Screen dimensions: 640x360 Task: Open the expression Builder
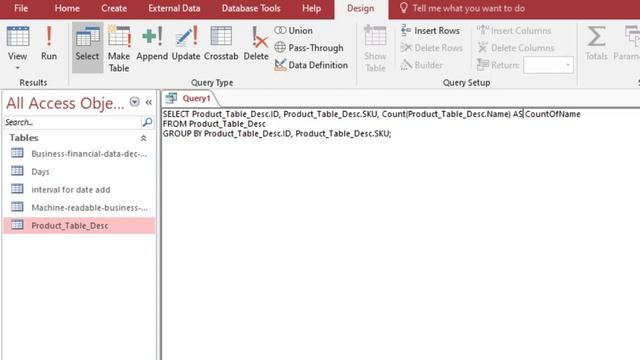point(422,65)
